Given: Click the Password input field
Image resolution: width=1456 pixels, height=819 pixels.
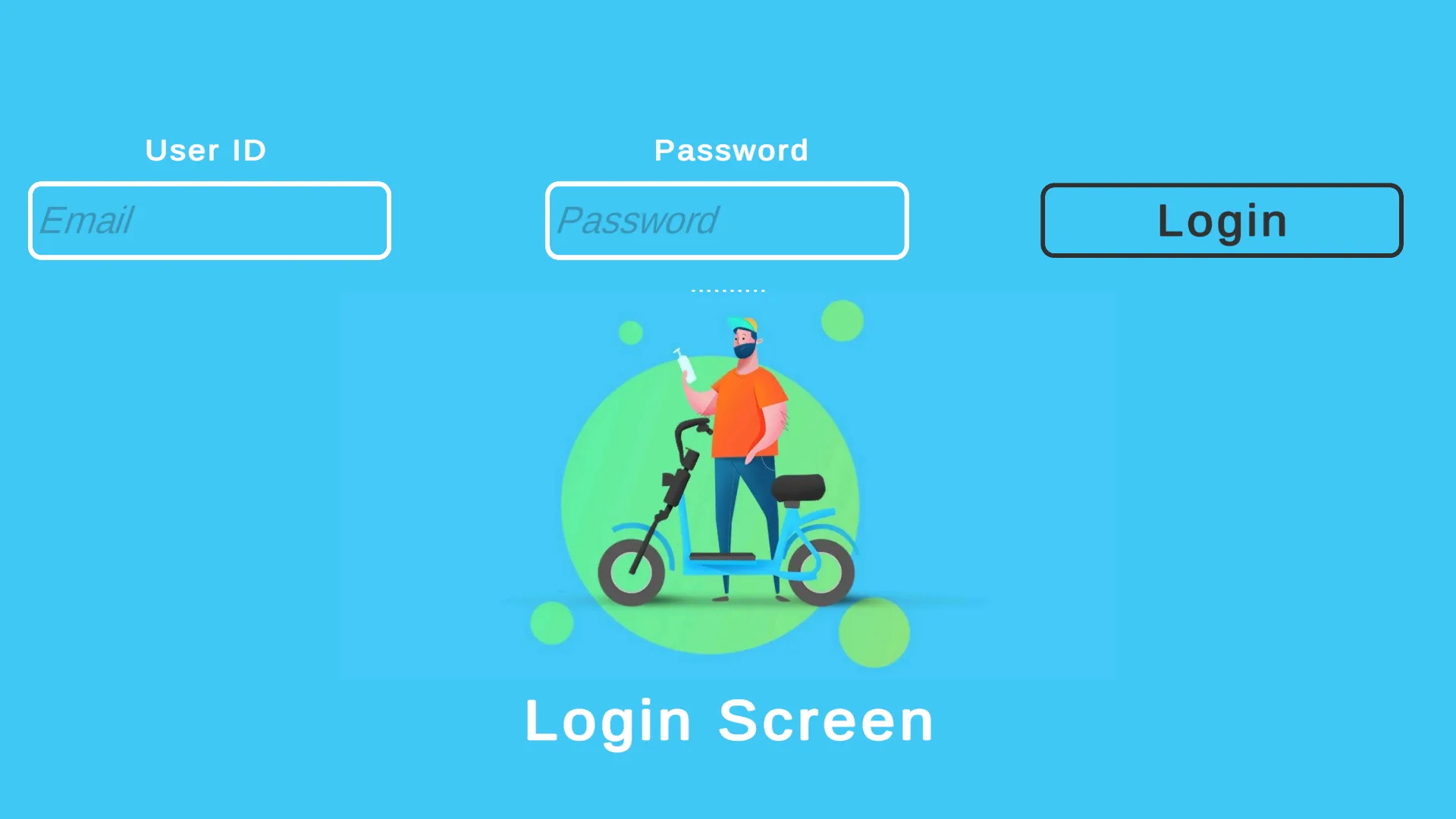Looking at the screenshot, I should [727, 220].
